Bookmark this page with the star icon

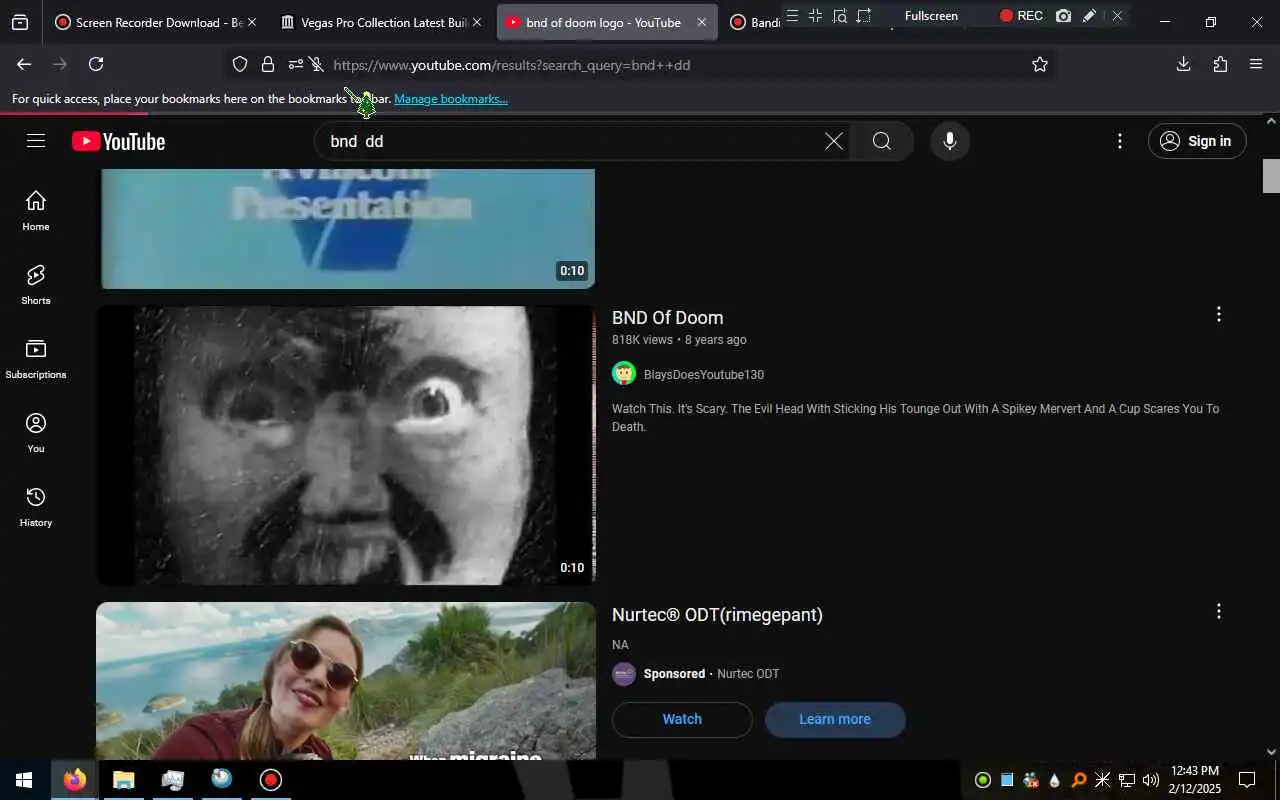coord(1040,64)
